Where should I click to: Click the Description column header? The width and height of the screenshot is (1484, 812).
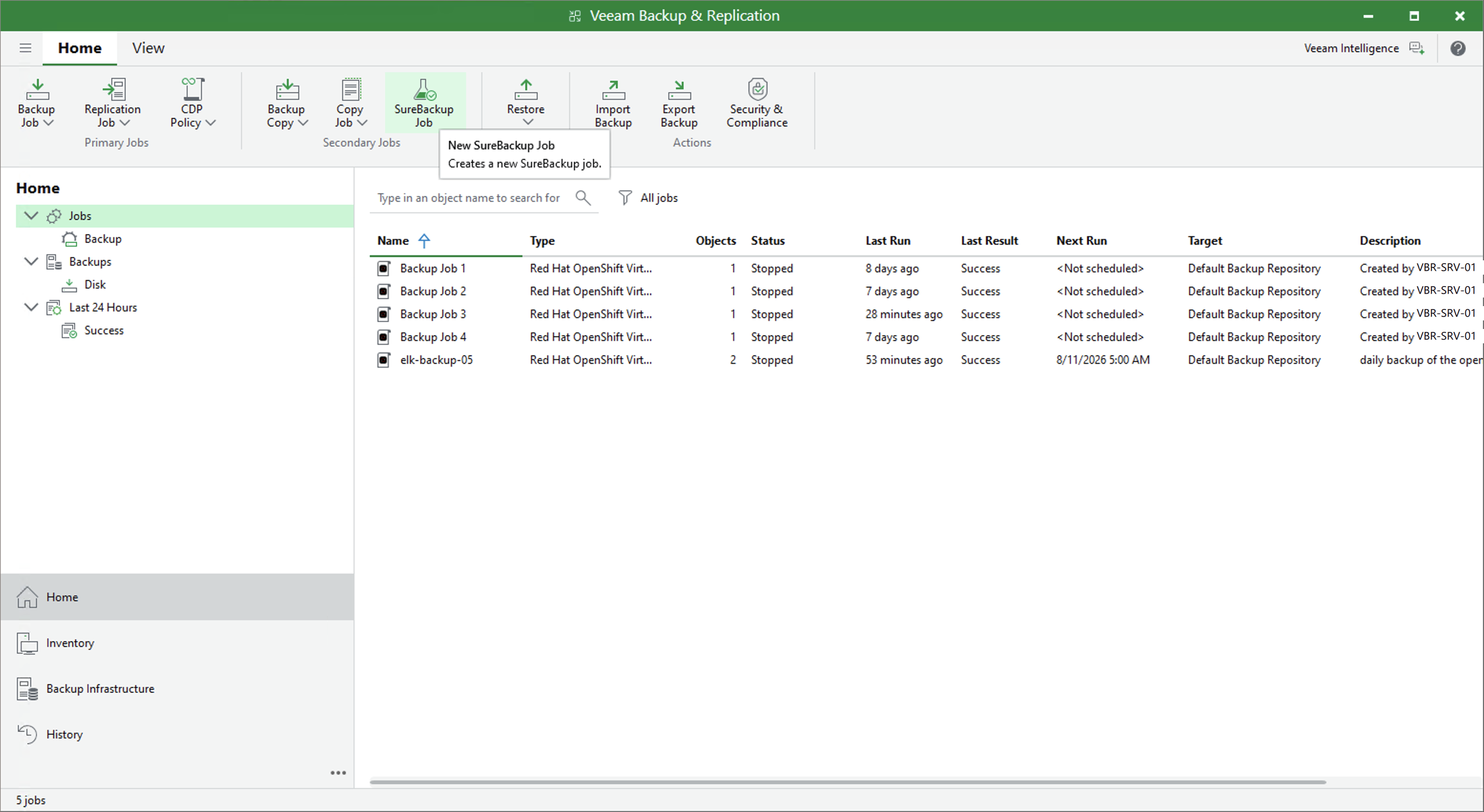coord(1390,241)
